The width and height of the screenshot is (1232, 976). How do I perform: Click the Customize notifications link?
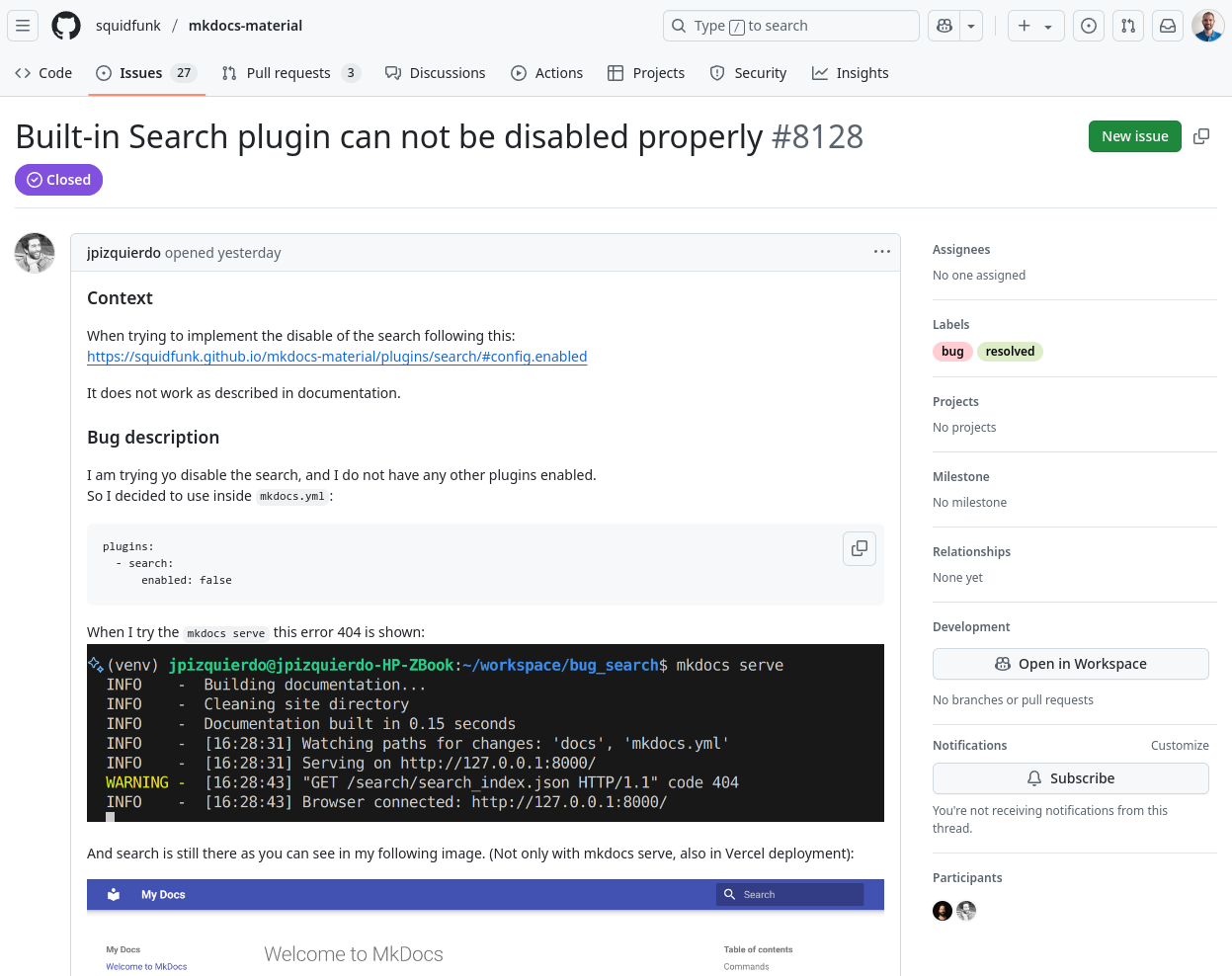pos(1180,746)
